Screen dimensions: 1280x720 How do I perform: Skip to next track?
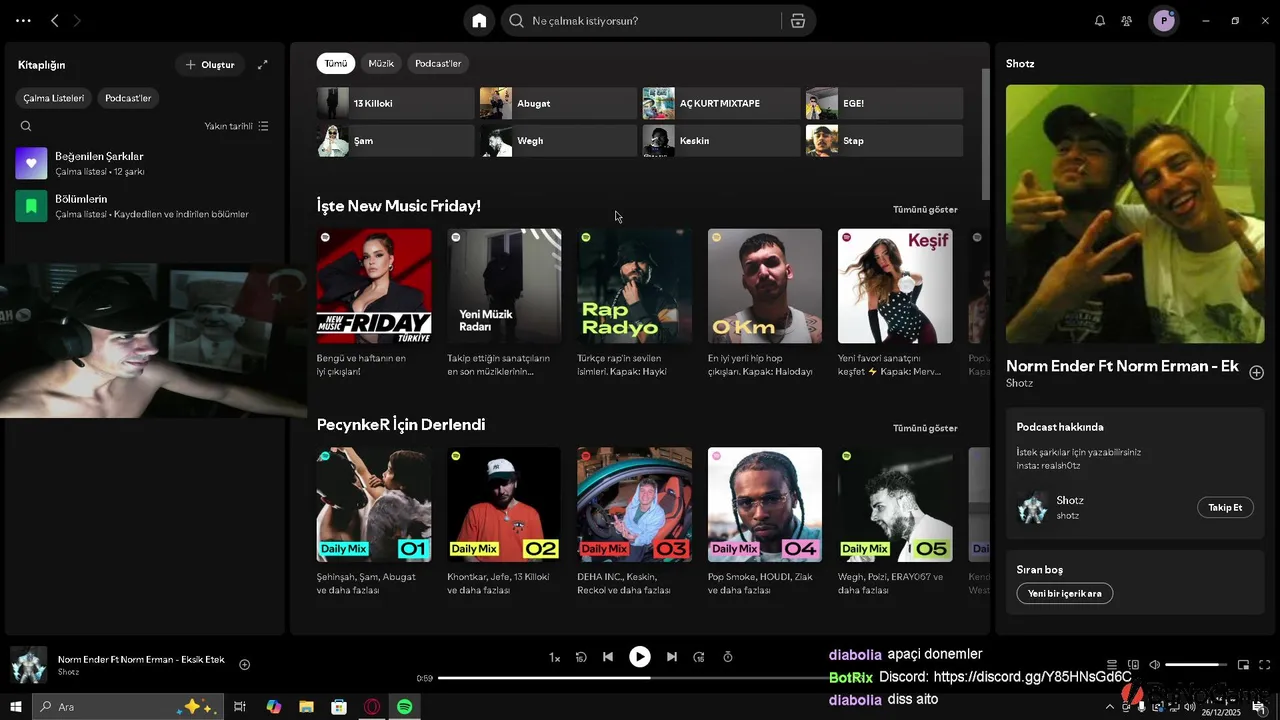point(672,657)
